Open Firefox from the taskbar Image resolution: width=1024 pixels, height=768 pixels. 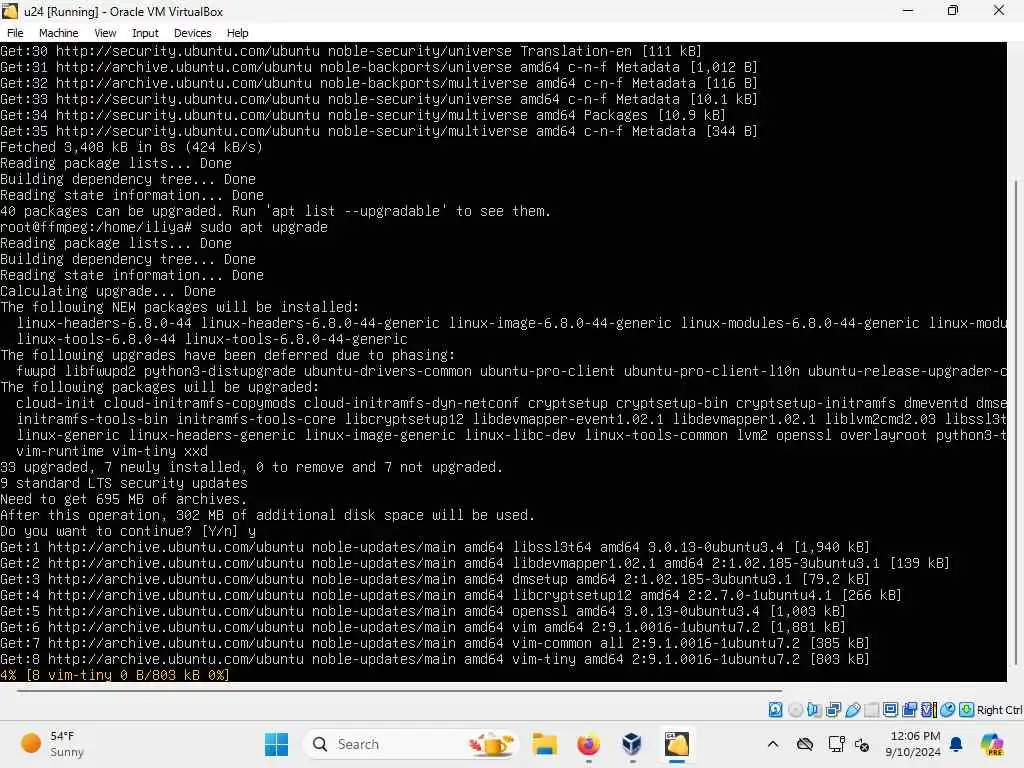588,744
